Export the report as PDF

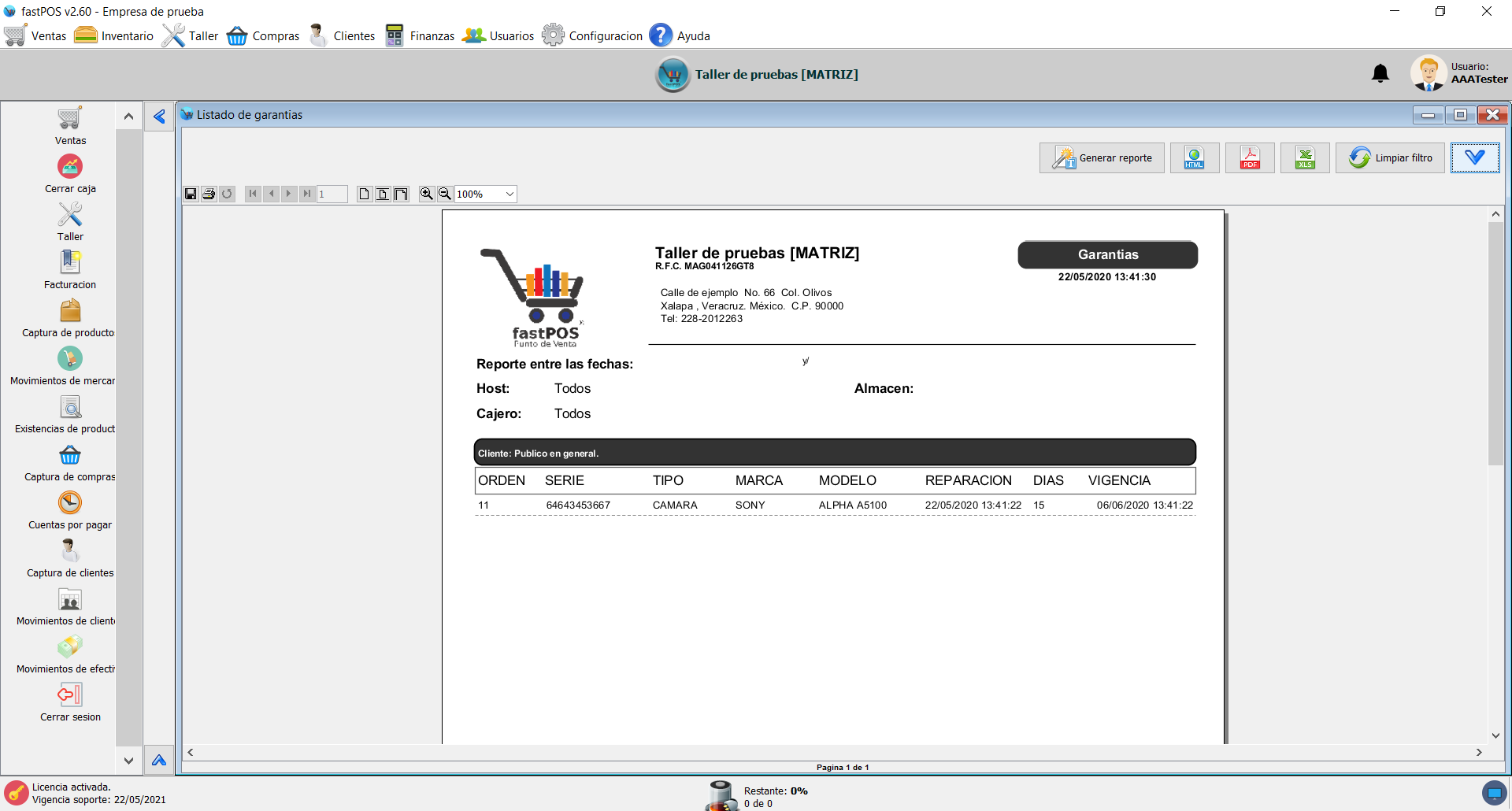(1250, 158)
